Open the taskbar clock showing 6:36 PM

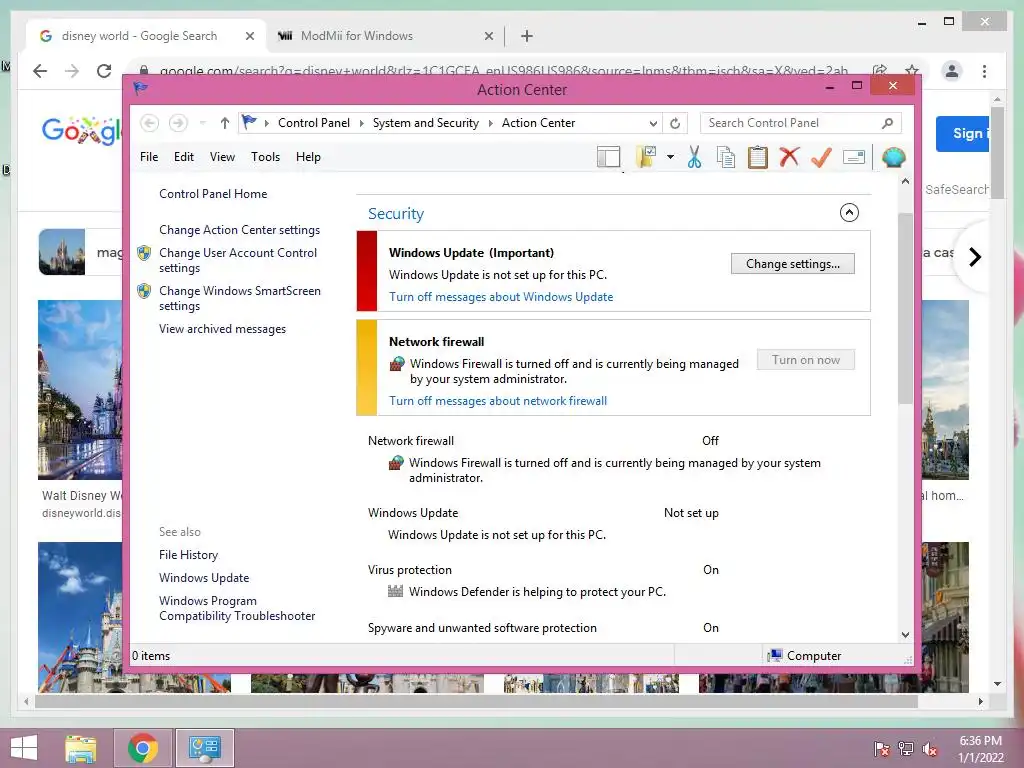[980, 749]
